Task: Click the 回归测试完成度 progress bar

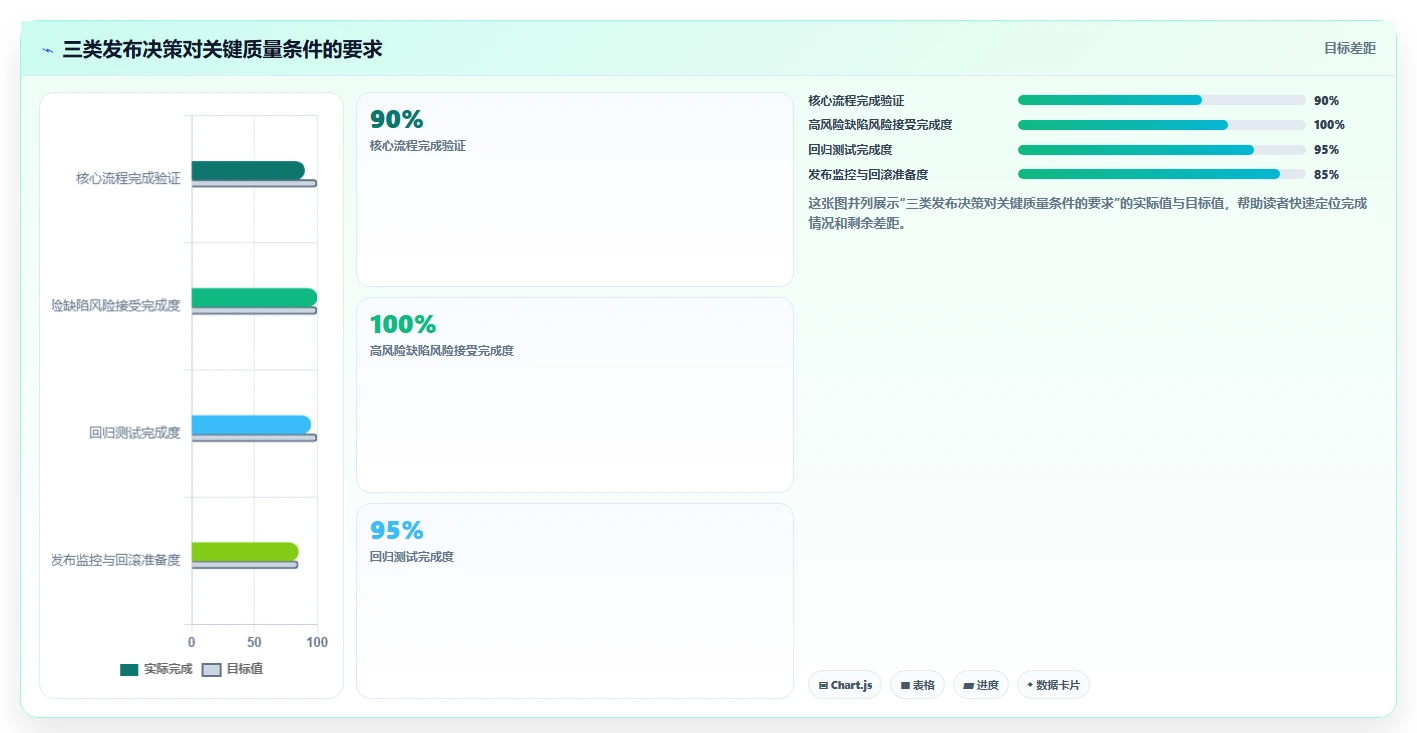Action: [1162, 150]
